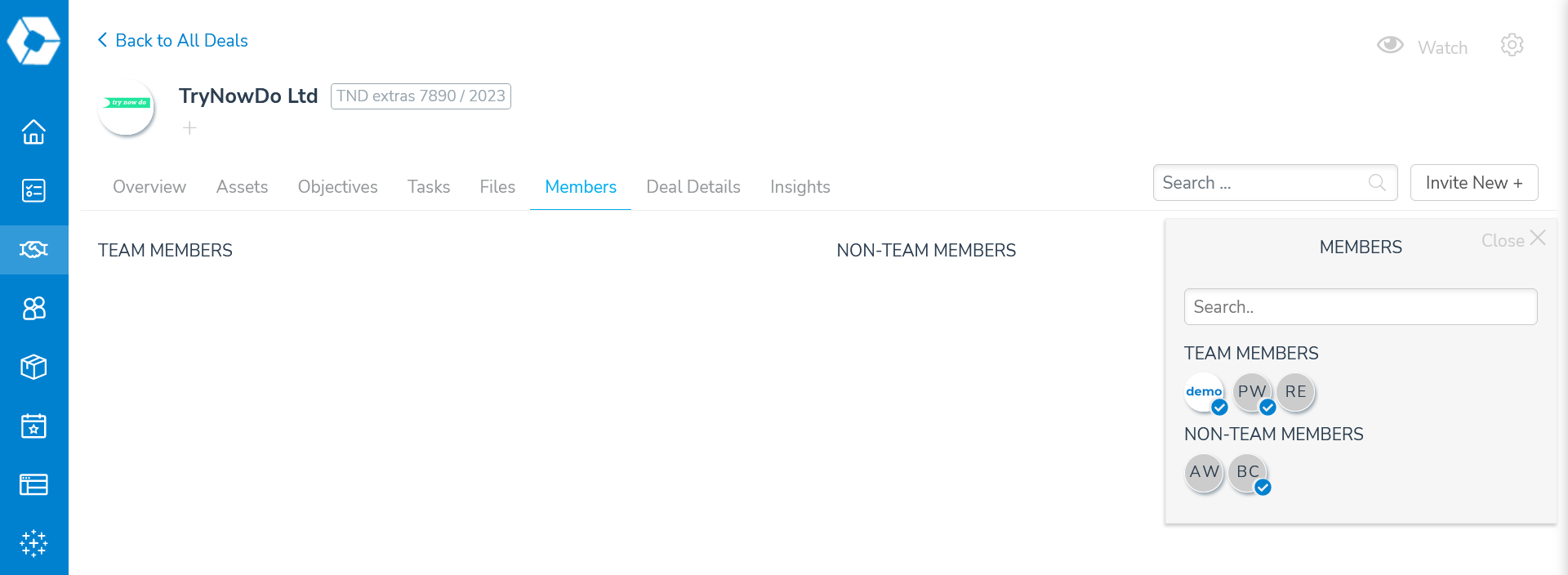Switch to the Deal Details tab
The width and height of the screenshot is (1568, 575).
click(693, 187)
